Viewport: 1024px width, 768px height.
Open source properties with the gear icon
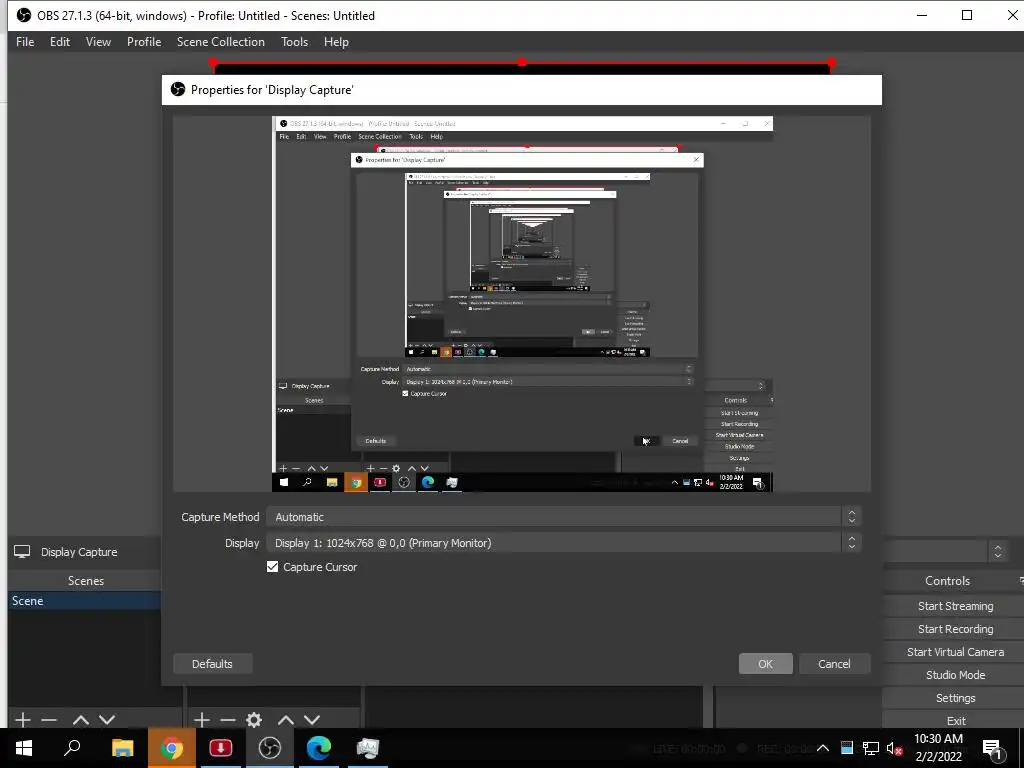254,720
